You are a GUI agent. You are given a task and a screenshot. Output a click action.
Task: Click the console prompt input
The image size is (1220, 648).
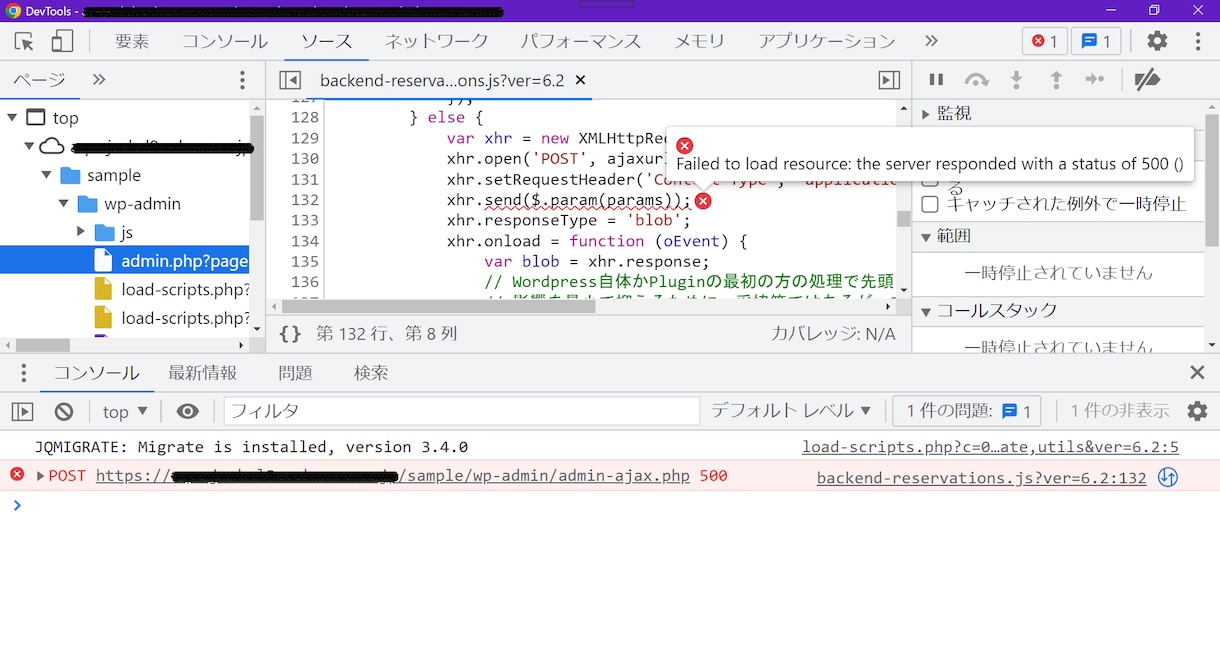tap(610, 505)
